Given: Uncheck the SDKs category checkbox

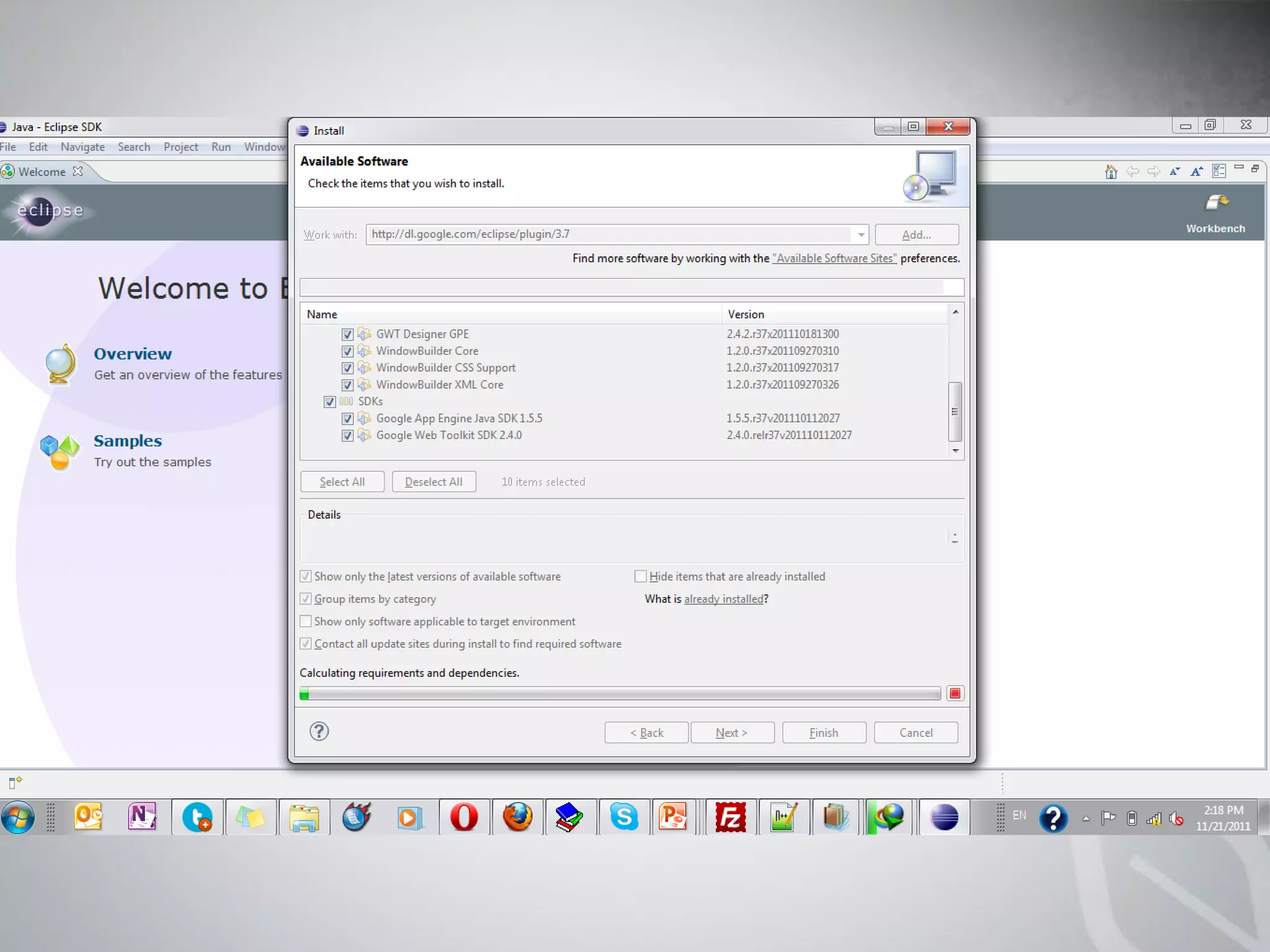Looking at the screenshot, I should tap(329, 402).
